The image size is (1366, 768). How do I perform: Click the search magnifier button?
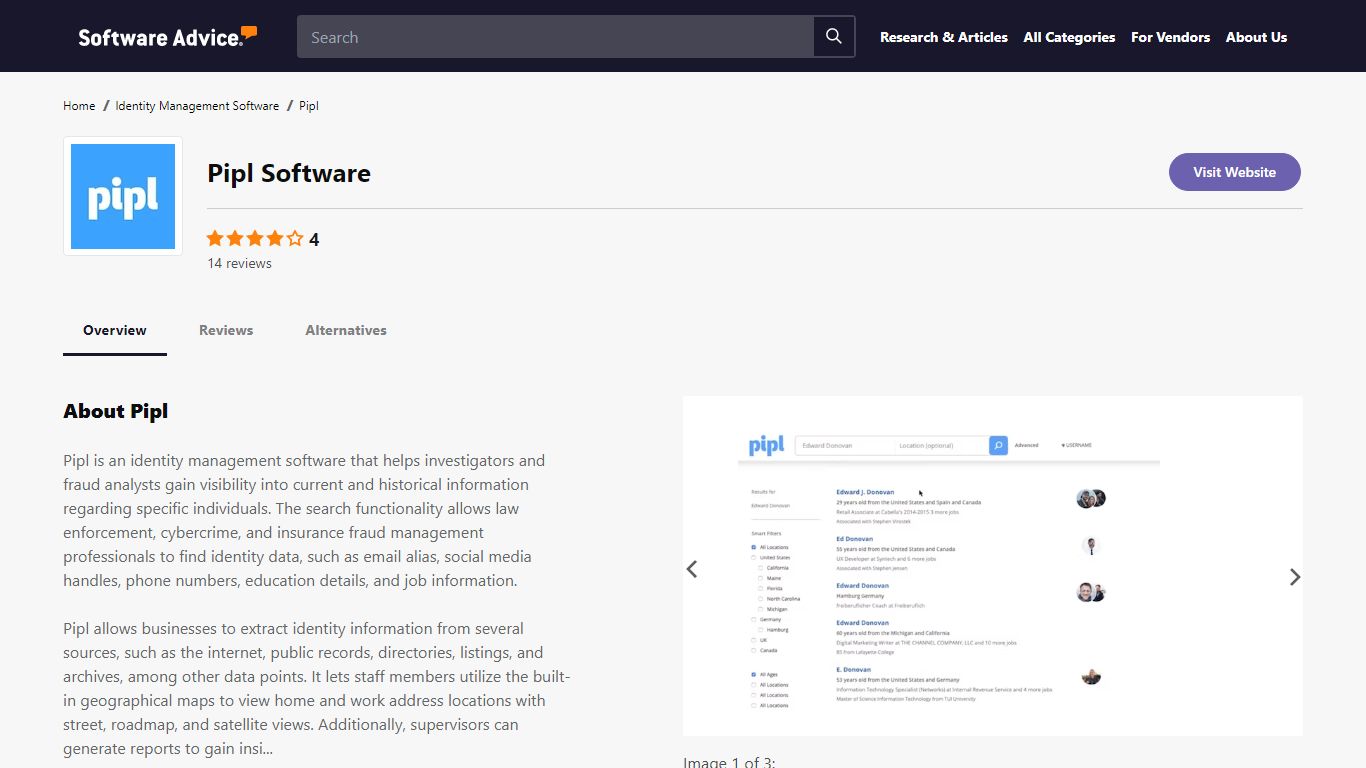tap(834, 37)
